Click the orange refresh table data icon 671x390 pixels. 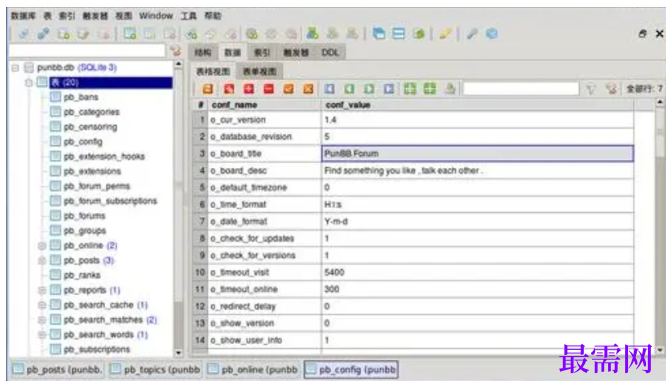208,89
